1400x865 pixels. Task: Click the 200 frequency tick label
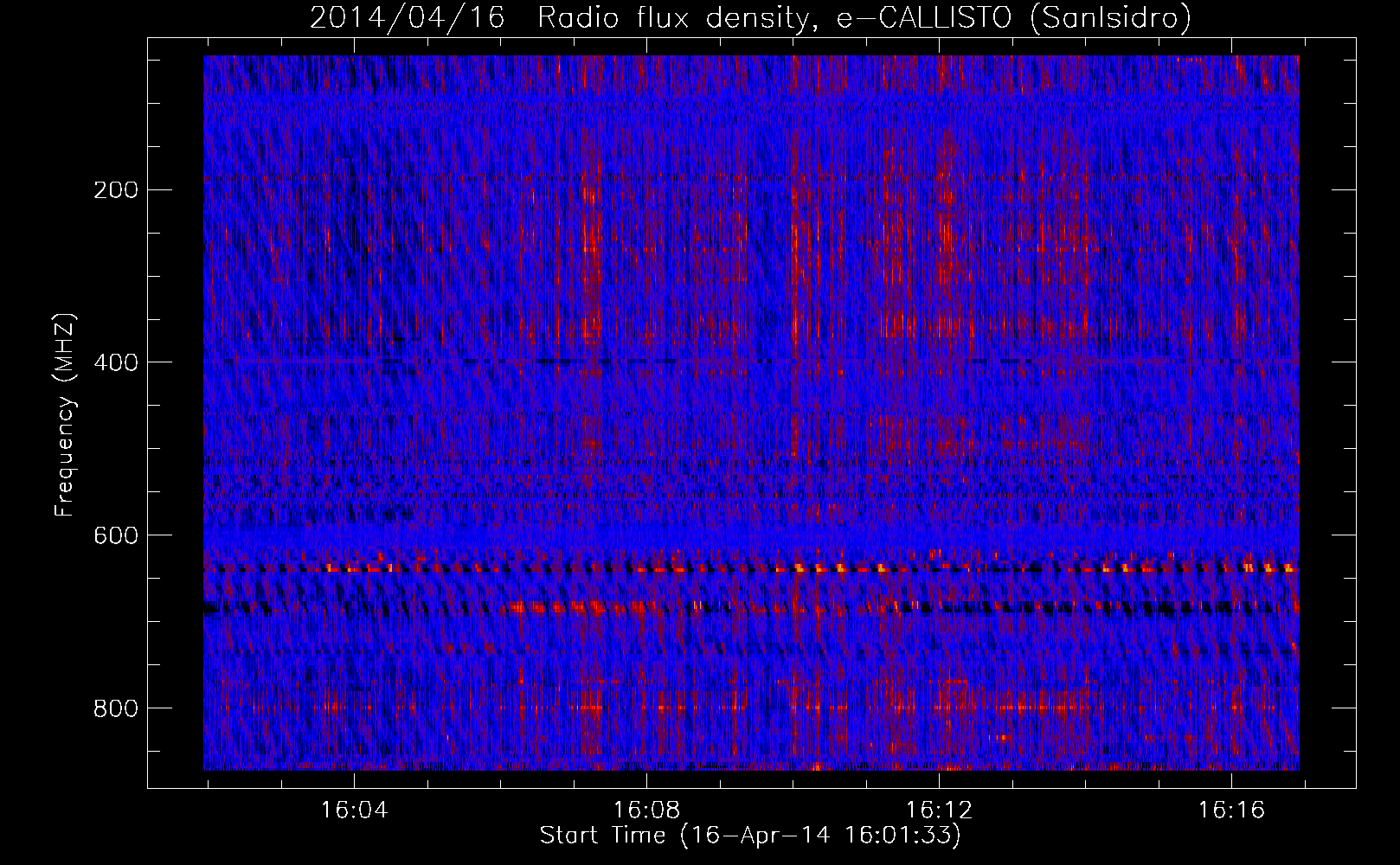click(116, 190)
